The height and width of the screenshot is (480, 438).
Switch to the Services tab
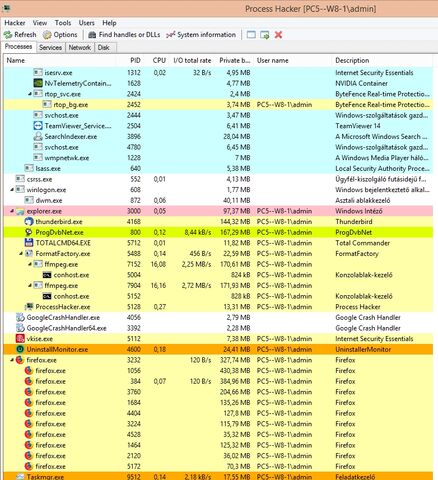point(50,48)
